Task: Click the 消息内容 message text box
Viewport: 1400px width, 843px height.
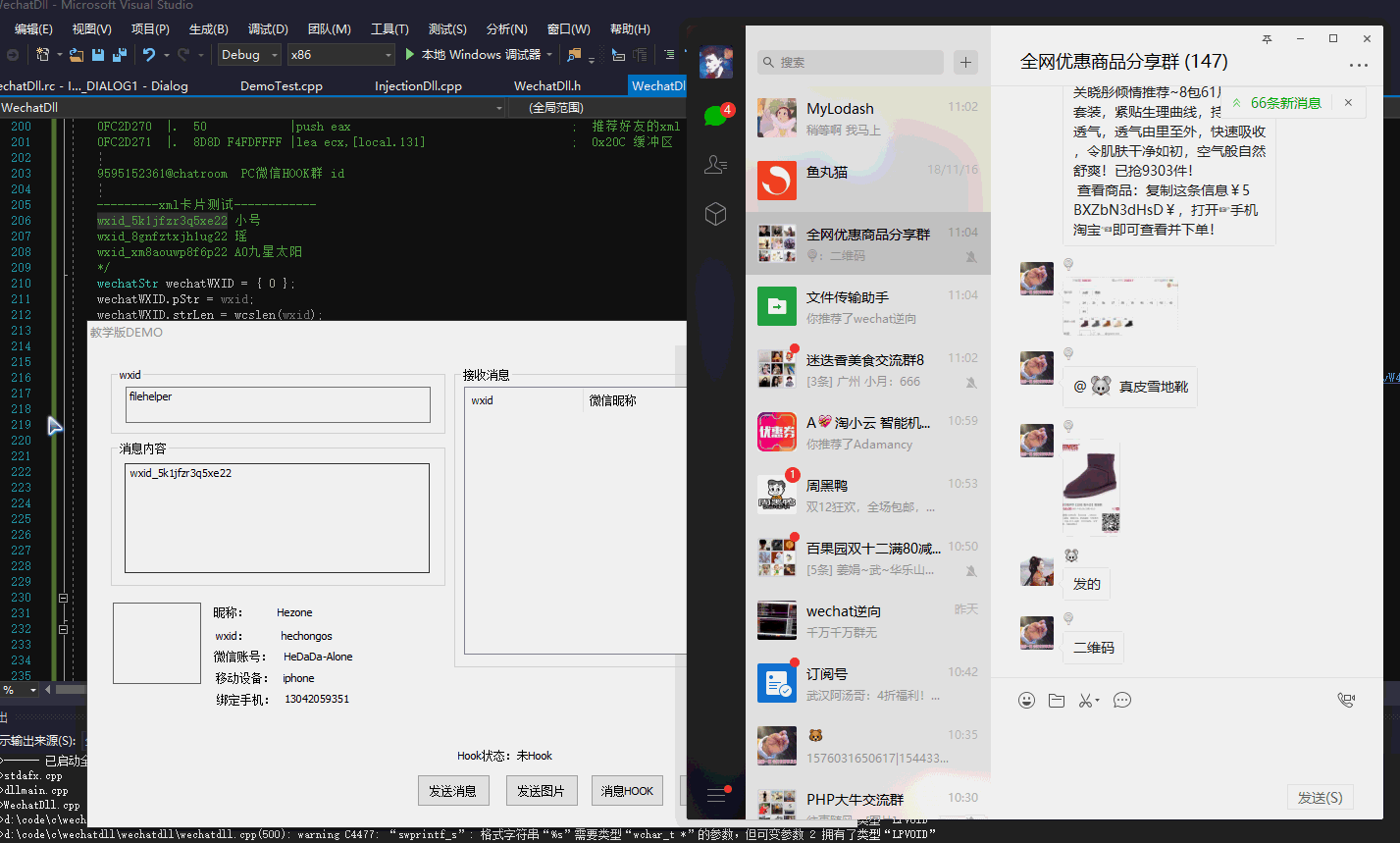Action: coord(277,517)
